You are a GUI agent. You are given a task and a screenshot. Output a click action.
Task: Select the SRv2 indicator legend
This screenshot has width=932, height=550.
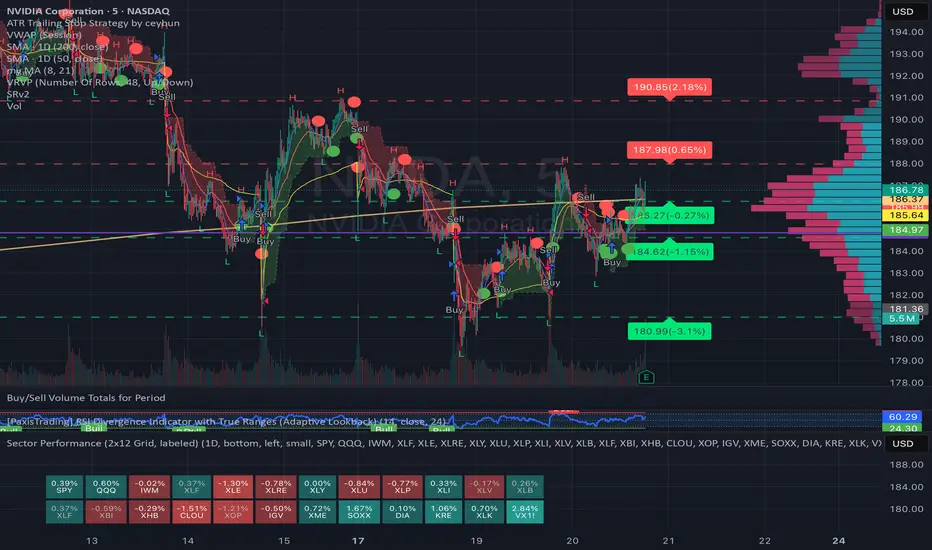(x=18, y=94)
